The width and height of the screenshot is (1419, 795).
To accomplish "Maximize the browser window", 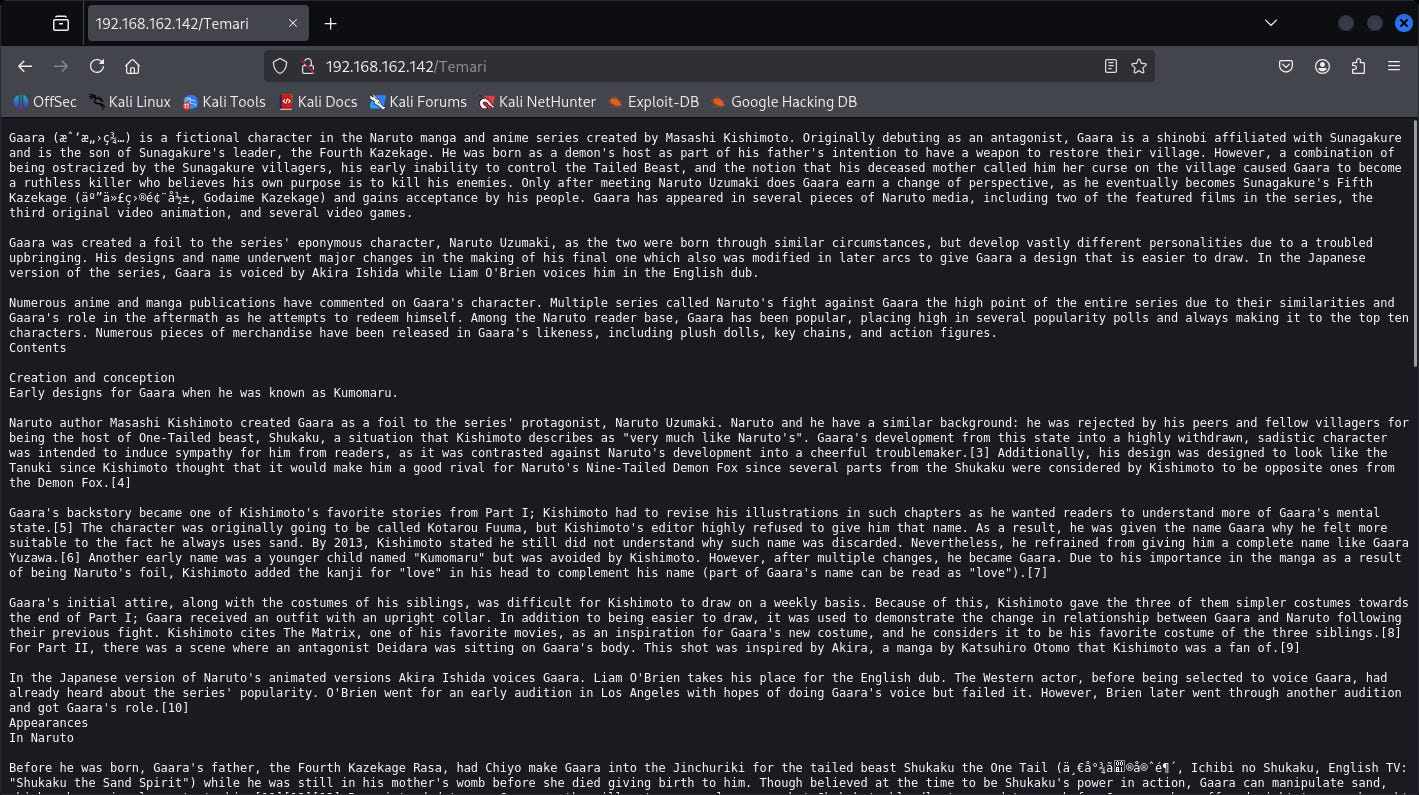I will pyautogui.click(x=1375, y=23).
